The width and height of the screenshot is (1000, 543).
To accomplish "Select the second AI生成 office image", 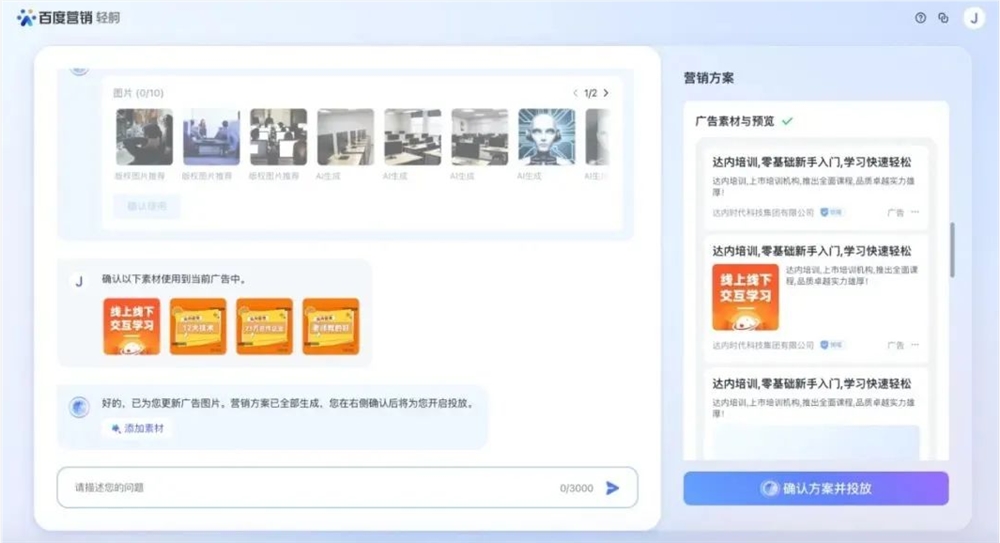I will click(412, 137).
